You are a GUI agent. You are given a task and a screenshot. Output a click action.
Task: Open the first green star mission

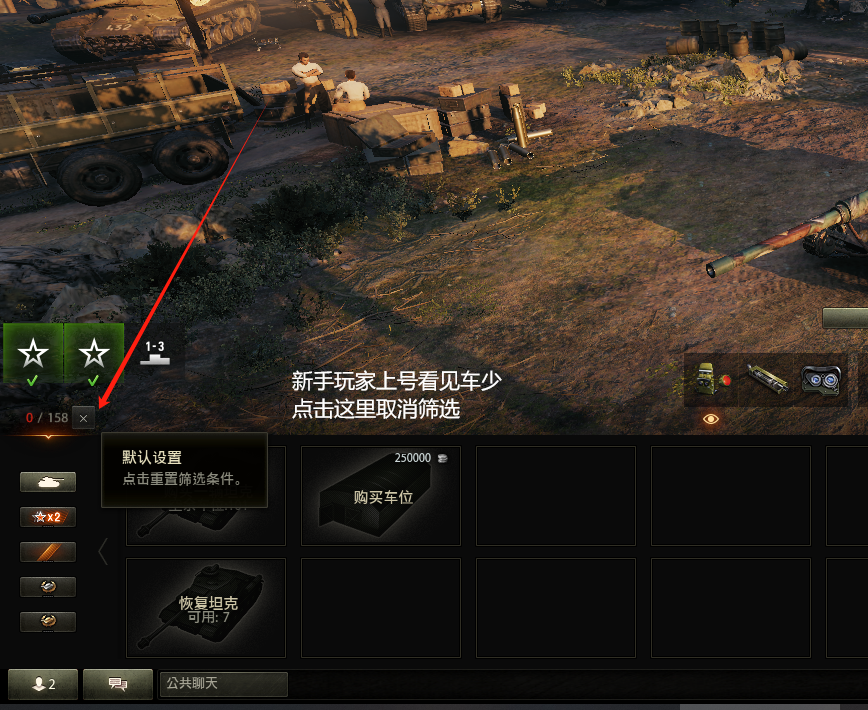33,354
